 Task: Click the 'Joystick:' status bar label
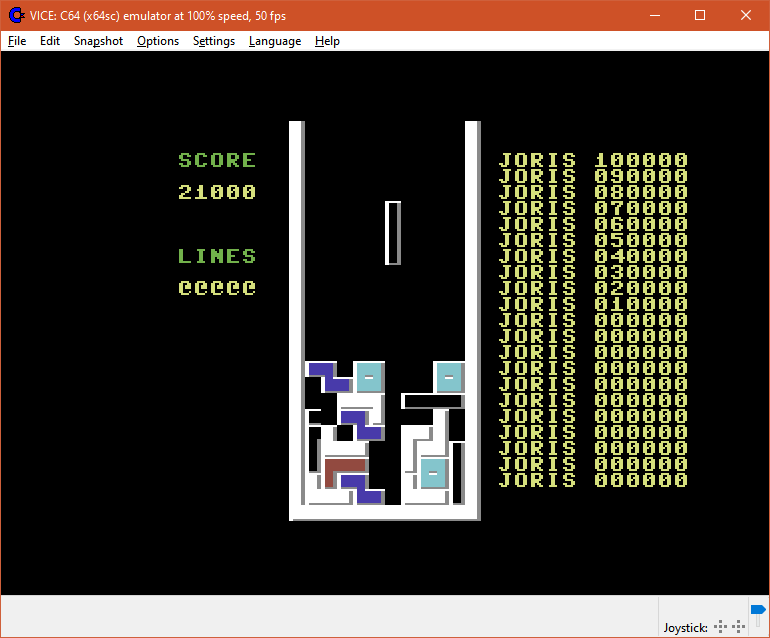pos(685,627)
